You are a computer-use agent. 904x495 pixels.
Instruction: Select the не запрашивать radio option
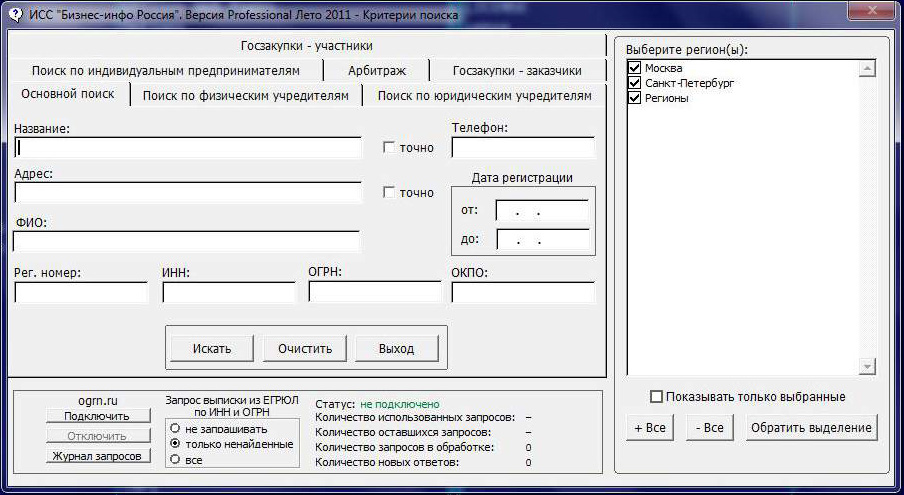[176, 429]
